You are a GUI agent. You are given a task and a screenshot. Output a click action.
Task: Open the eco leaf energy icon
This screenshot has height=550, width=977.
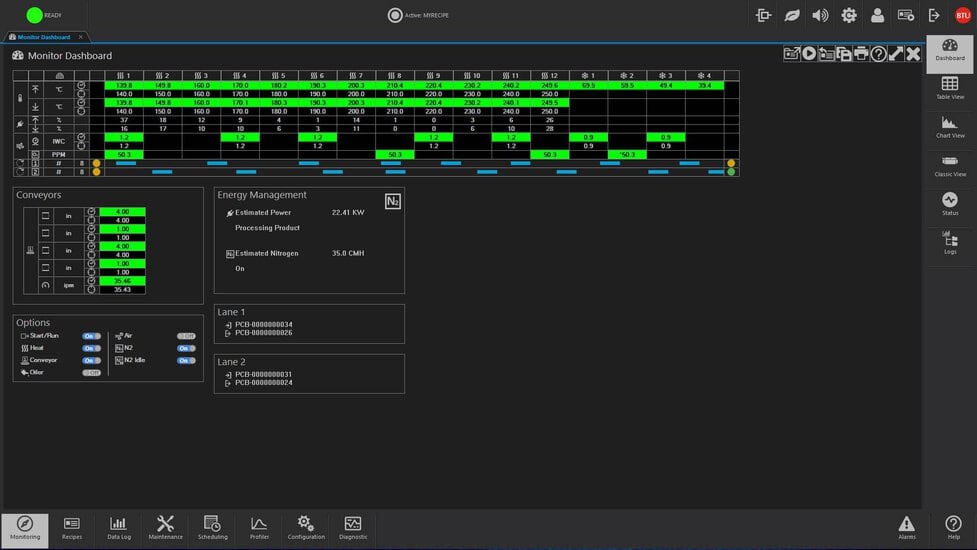792,15
